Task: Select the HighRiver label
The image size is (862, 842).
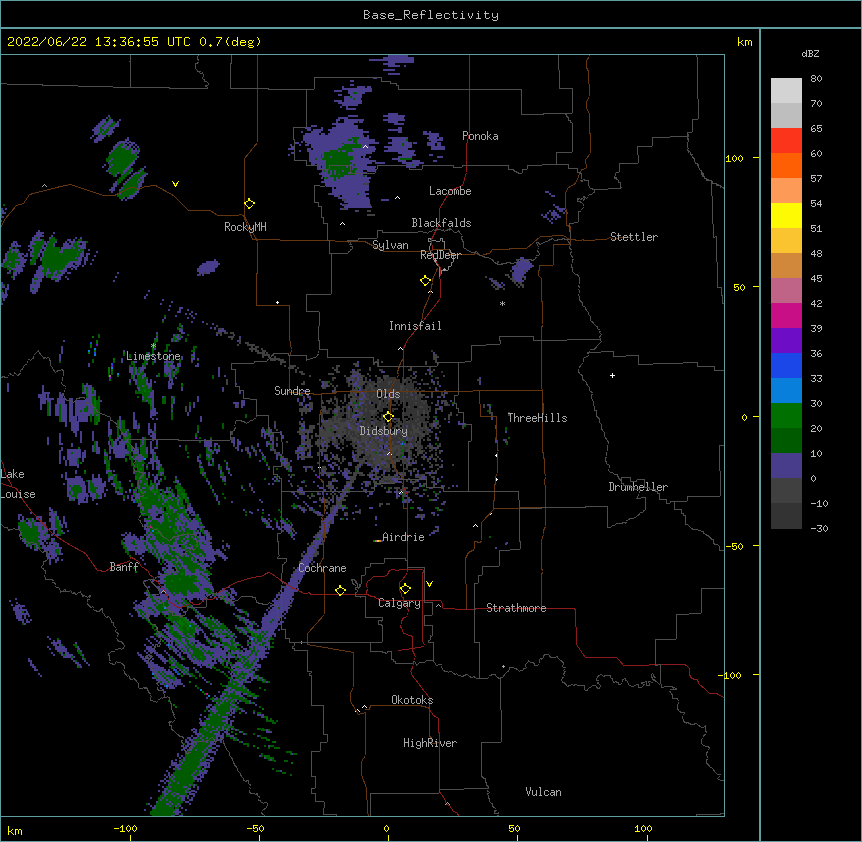Action: (430, 743)
